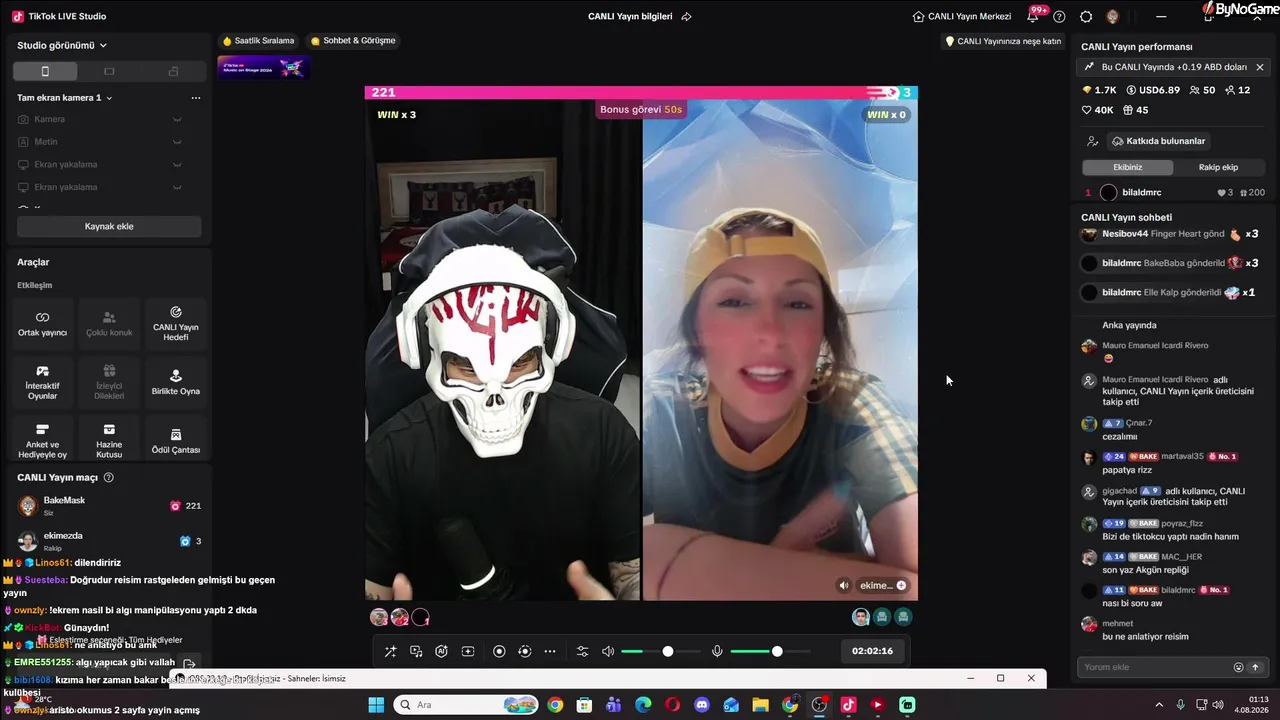The width and height of the screenshot is (1280, 720).
Task: Open the Saatlik Sıralama tab
Action: point(259,41)
